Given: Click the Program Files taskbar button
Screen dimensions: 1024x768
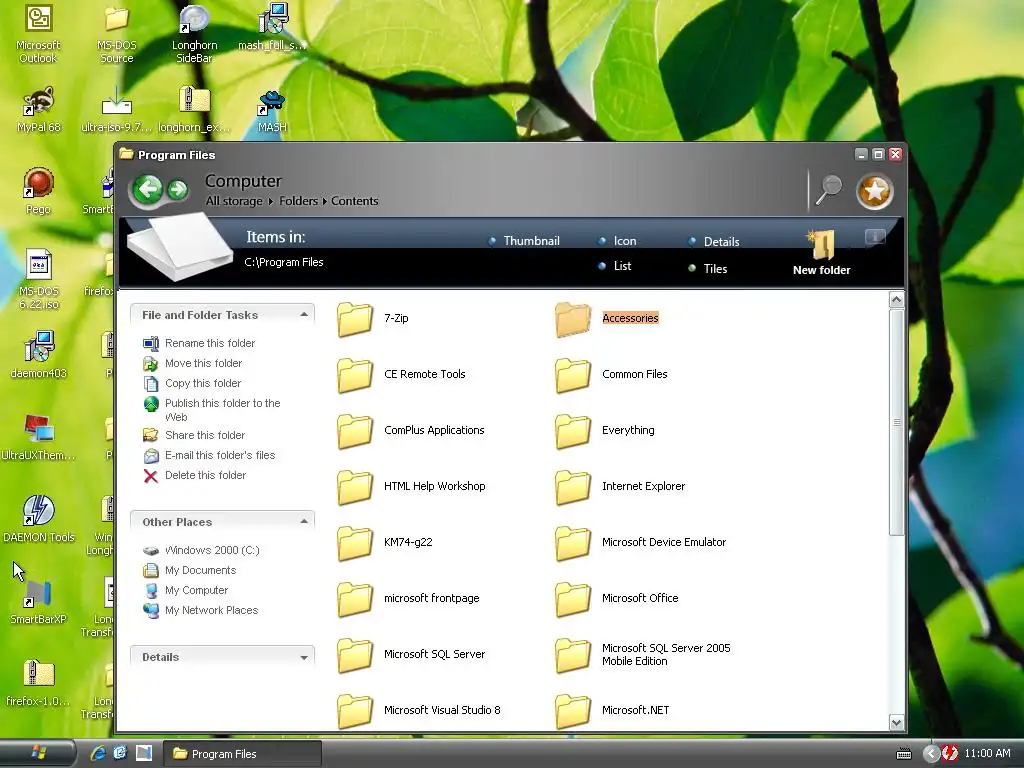Looking at the screenshot, I should tap(241, 754).
